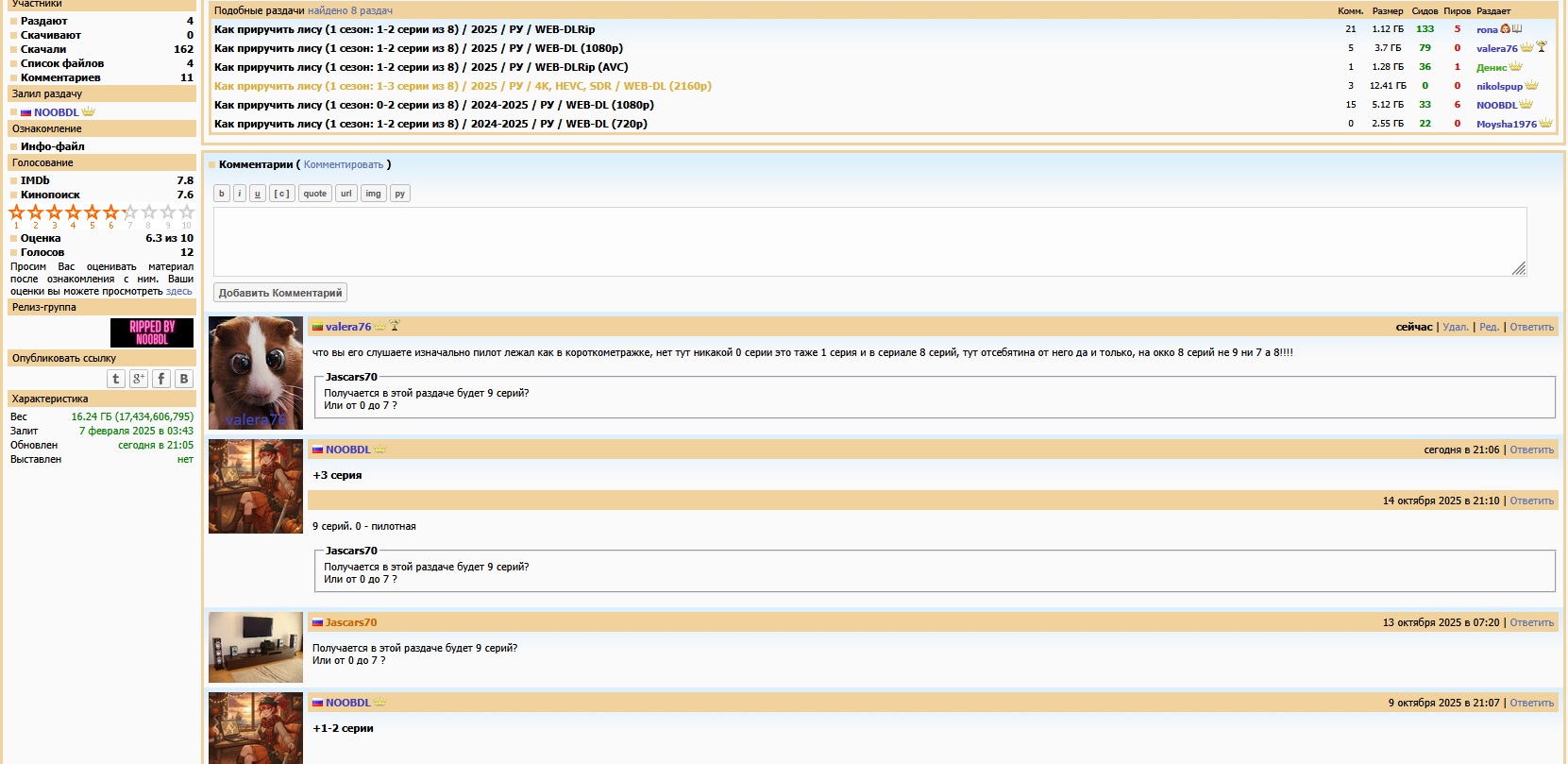Share link via Google Plus icon
The height and width of the screenshot is (764, 1568).
click(x=139, y=379)
